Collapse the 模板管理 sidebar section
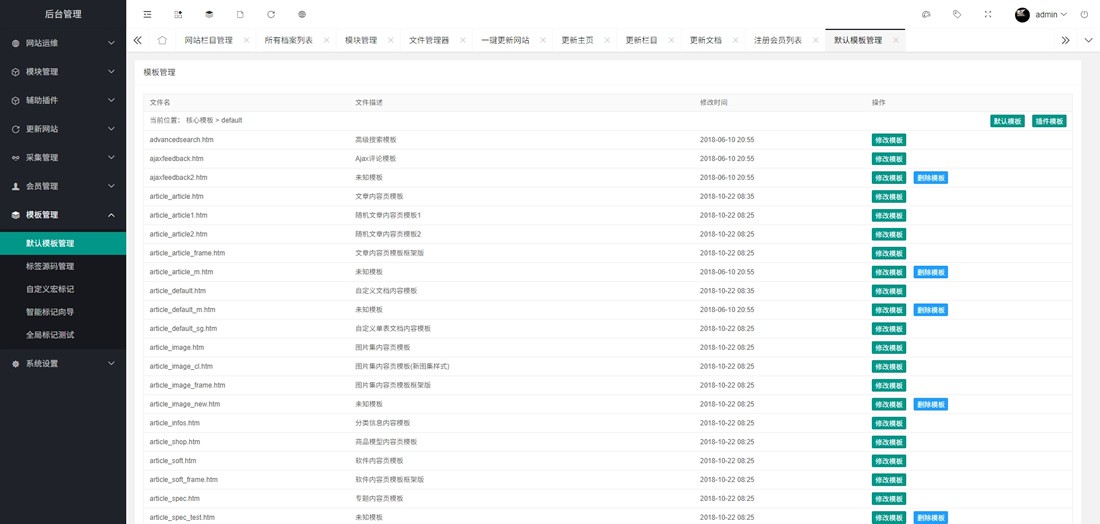Viewport: 1100px width, 524px height. (63, 215)
